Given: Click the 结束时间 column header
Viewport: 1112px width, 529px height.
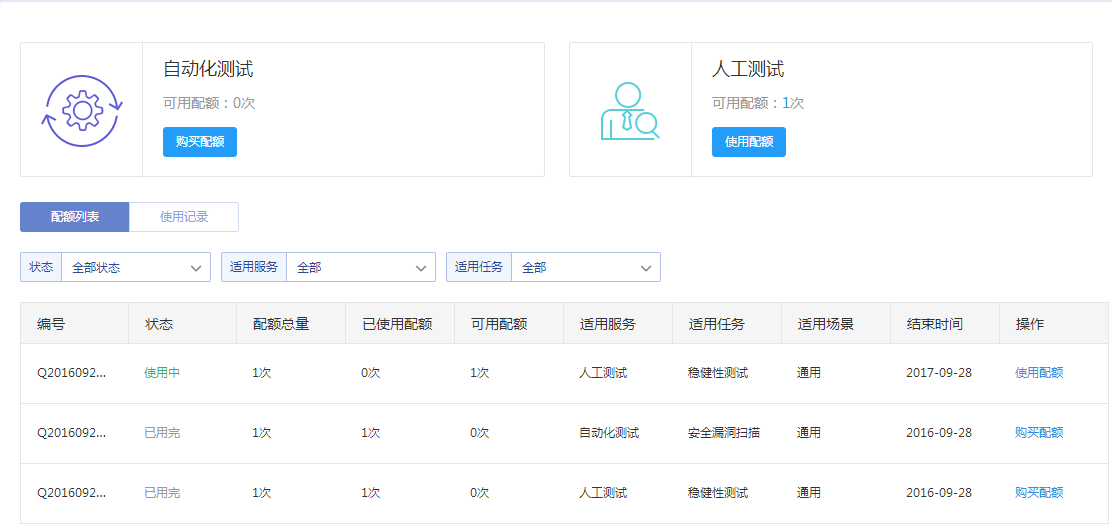Looking at the screenshot, I should tap(934, 324).
